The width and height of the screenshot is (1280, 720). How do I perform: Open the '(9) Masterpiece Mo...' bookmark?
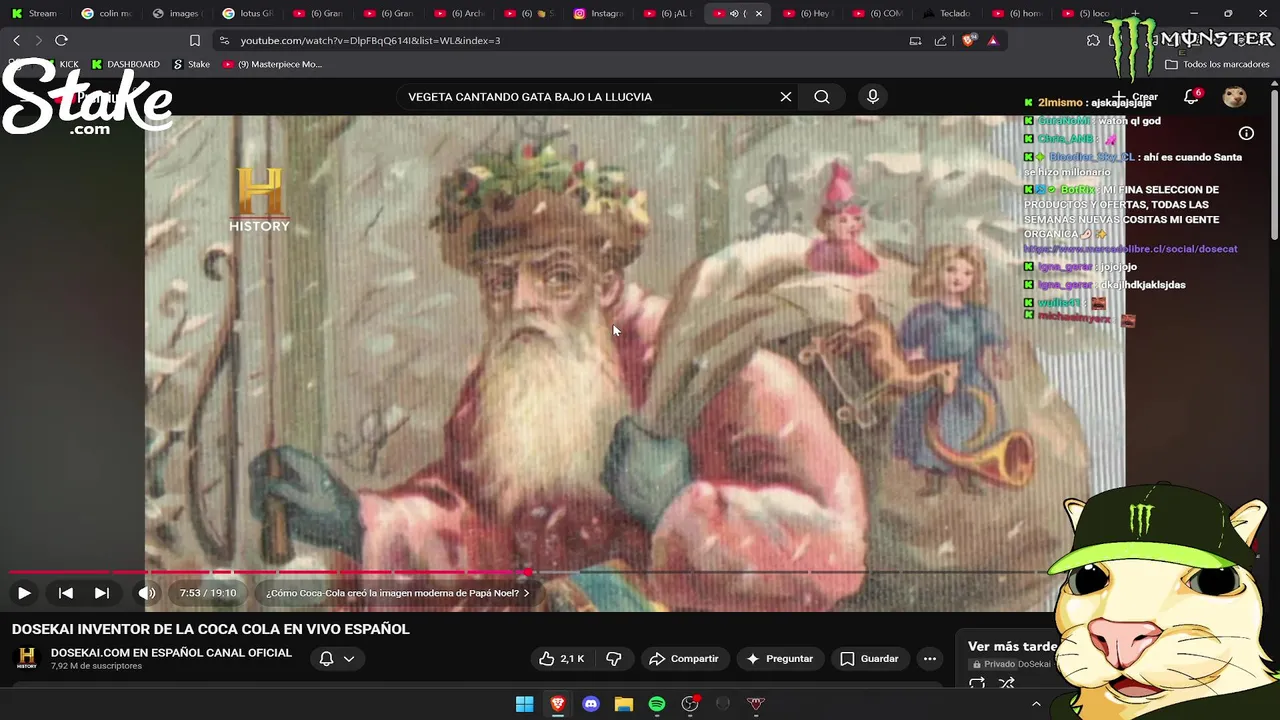[x=272, y=64]
